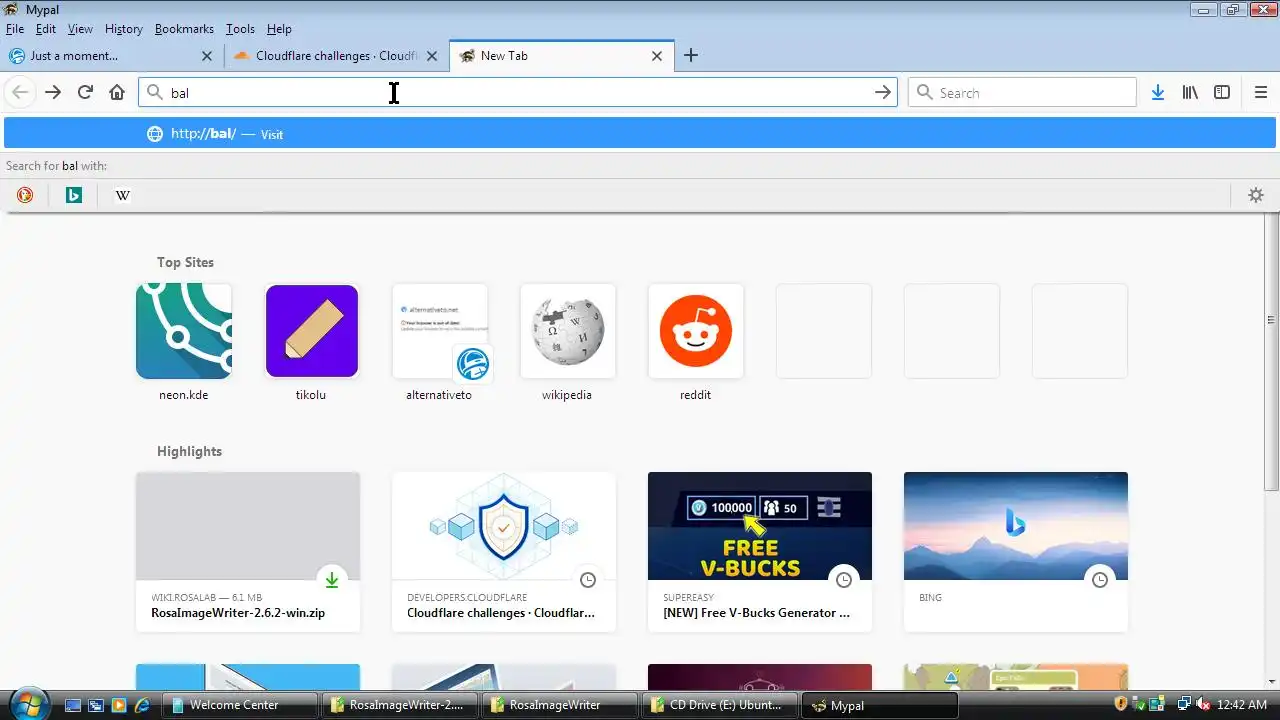
Task: Open RosaImageWriter-2.6.2-win.zip highlight card
Action: tap(248, 551)
